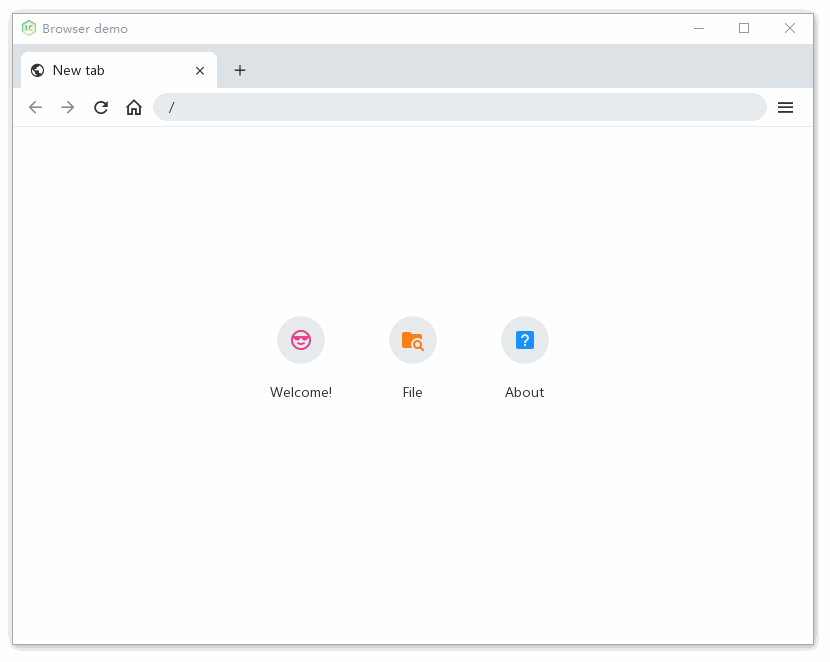Open the About link
This screenshot has height=662, width=830.
525,392
